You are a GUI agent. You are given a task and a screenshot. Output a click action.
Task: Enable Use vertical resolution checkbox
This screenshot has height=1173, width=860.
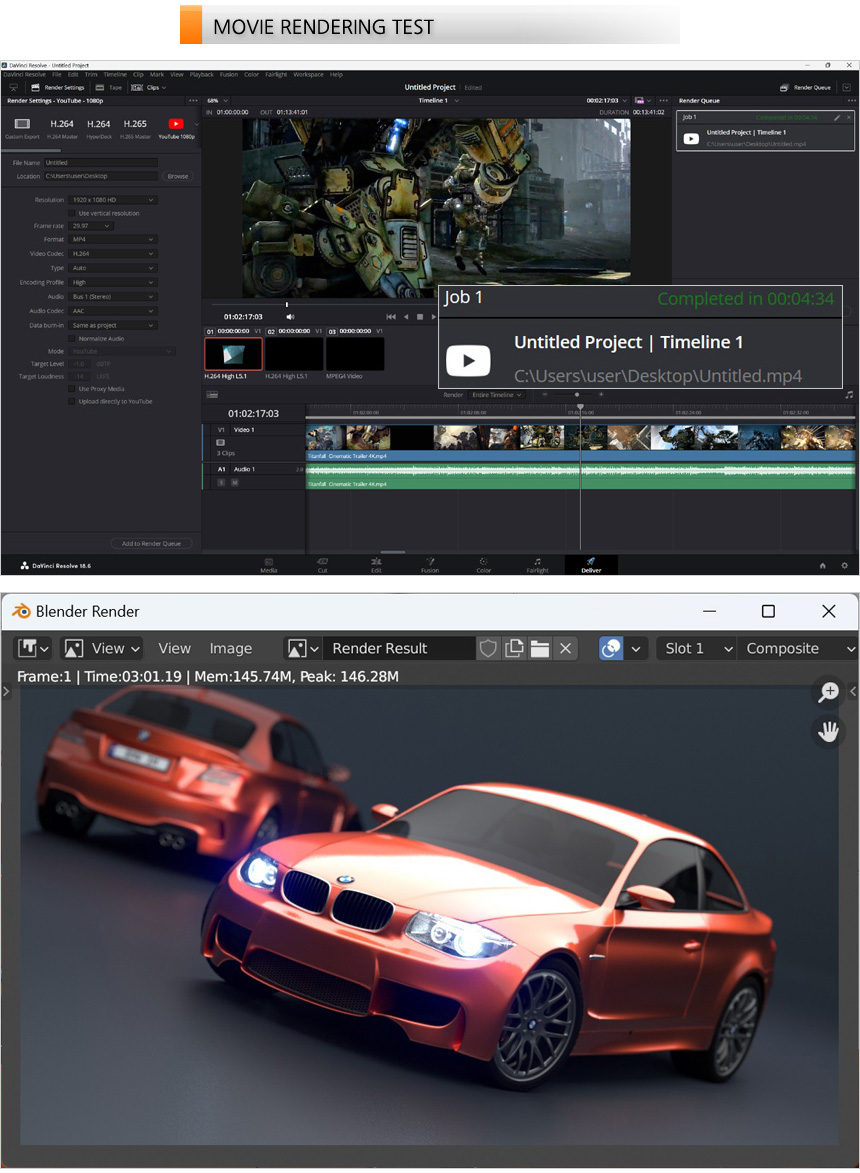pyautogui.click(x=73, y=213)
